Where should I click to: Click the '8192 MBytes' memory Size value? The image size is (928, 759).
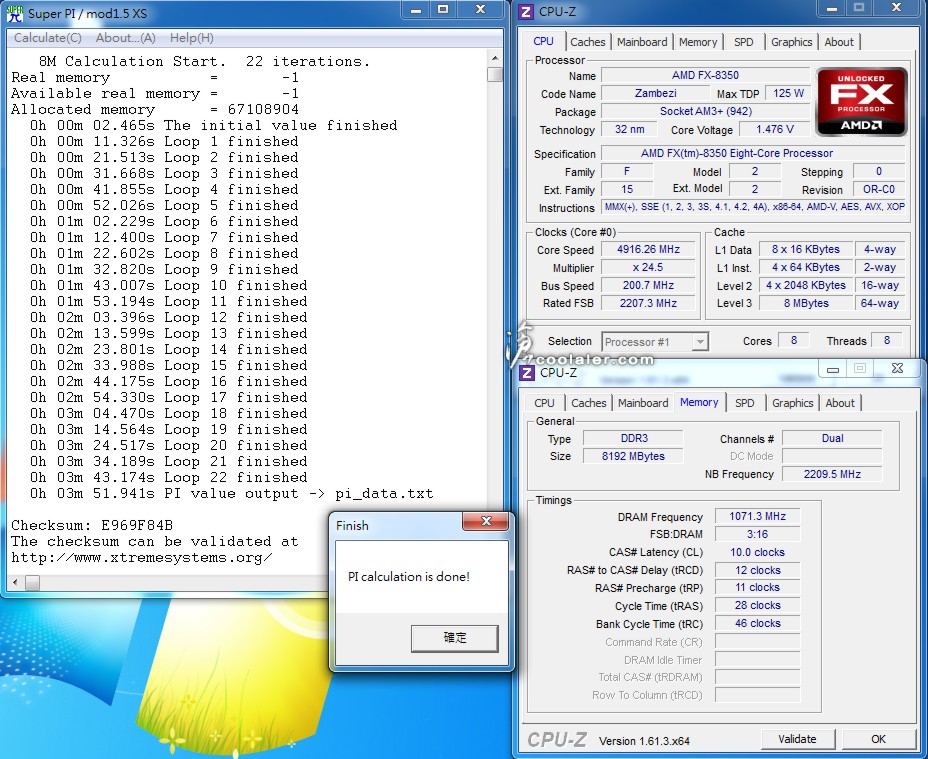633,456
